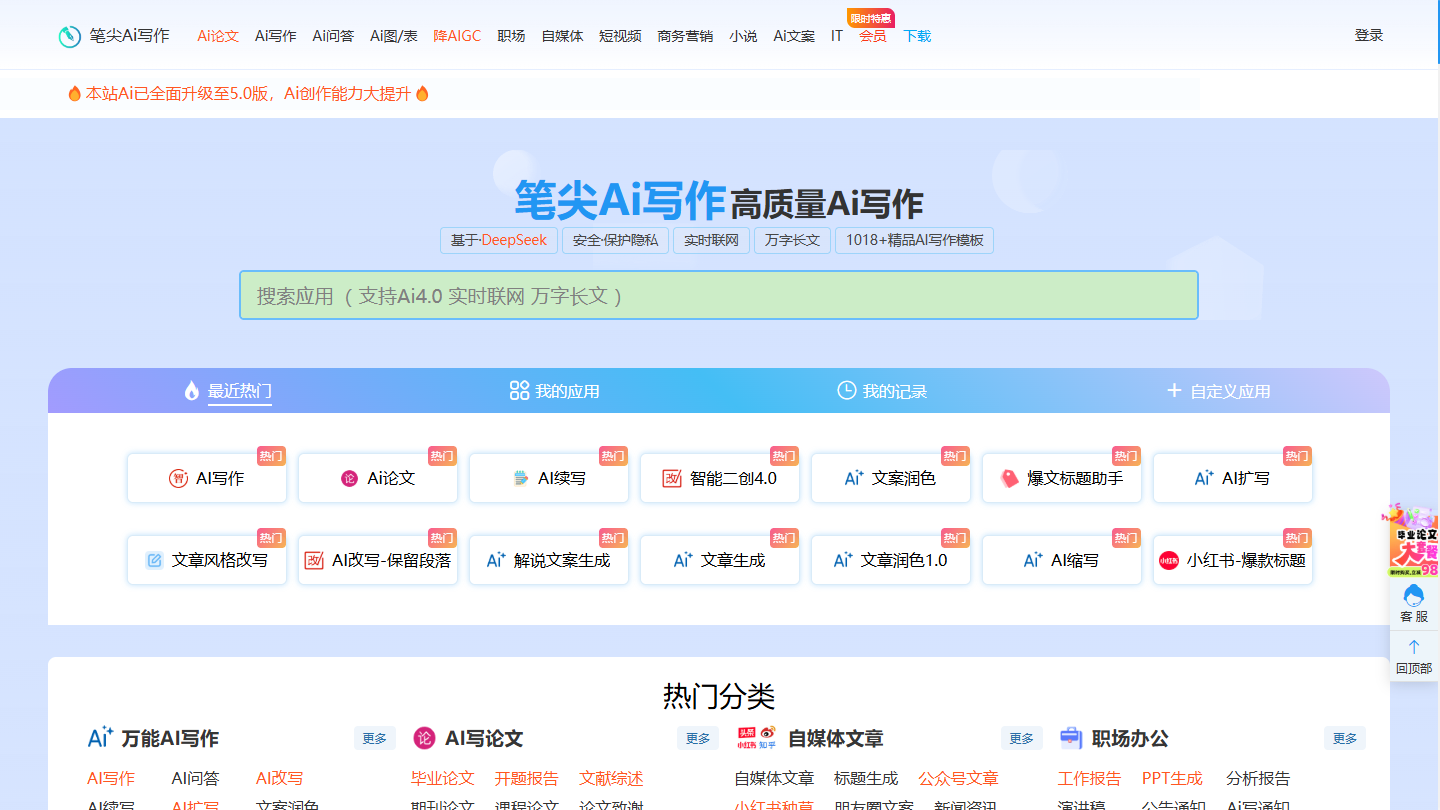Open the PPT生成 link

(x=1172, y=778)
